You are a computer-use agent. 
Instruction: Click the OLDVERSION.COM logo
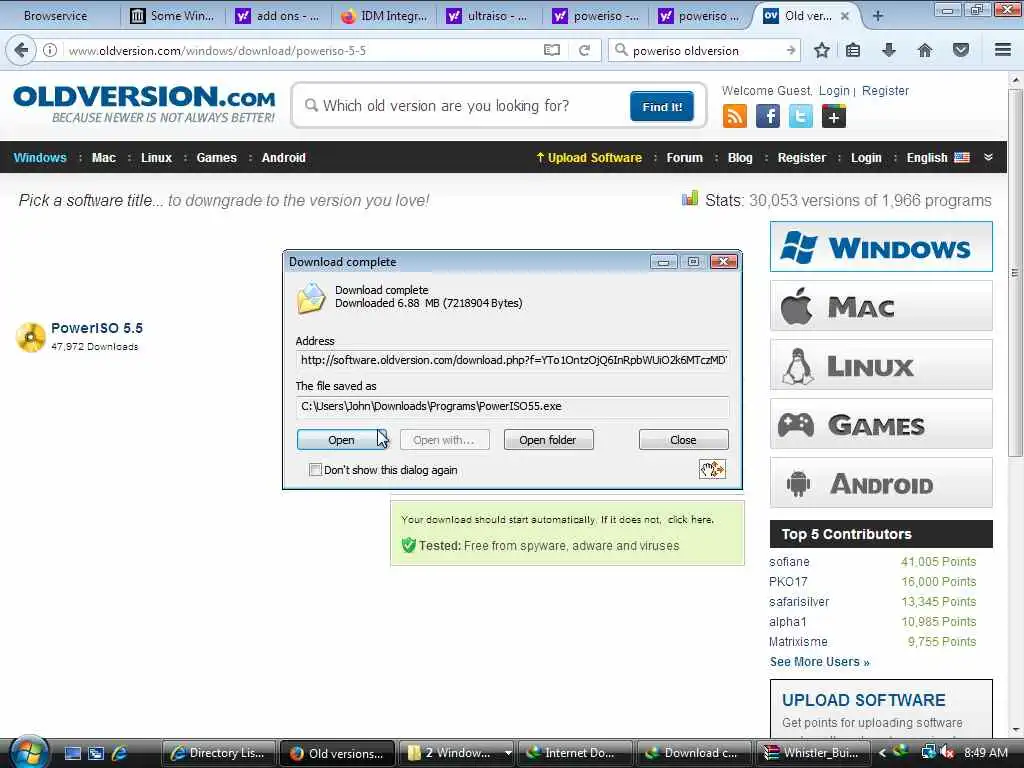coord(144,104)
